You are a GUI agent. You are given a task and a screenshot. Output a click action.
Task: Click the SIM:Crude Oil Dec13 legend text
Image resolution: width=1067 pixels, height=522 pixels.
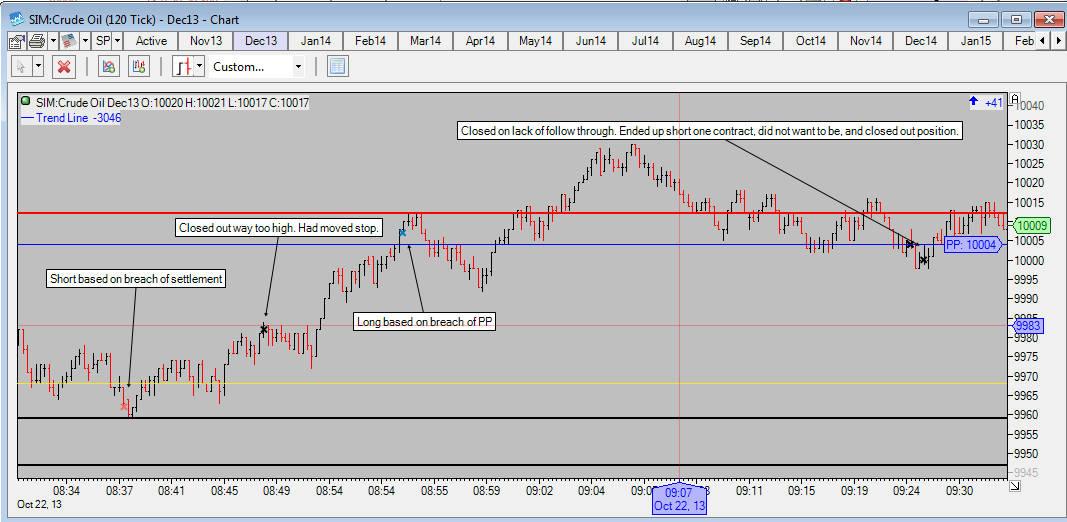pos(173,103)
